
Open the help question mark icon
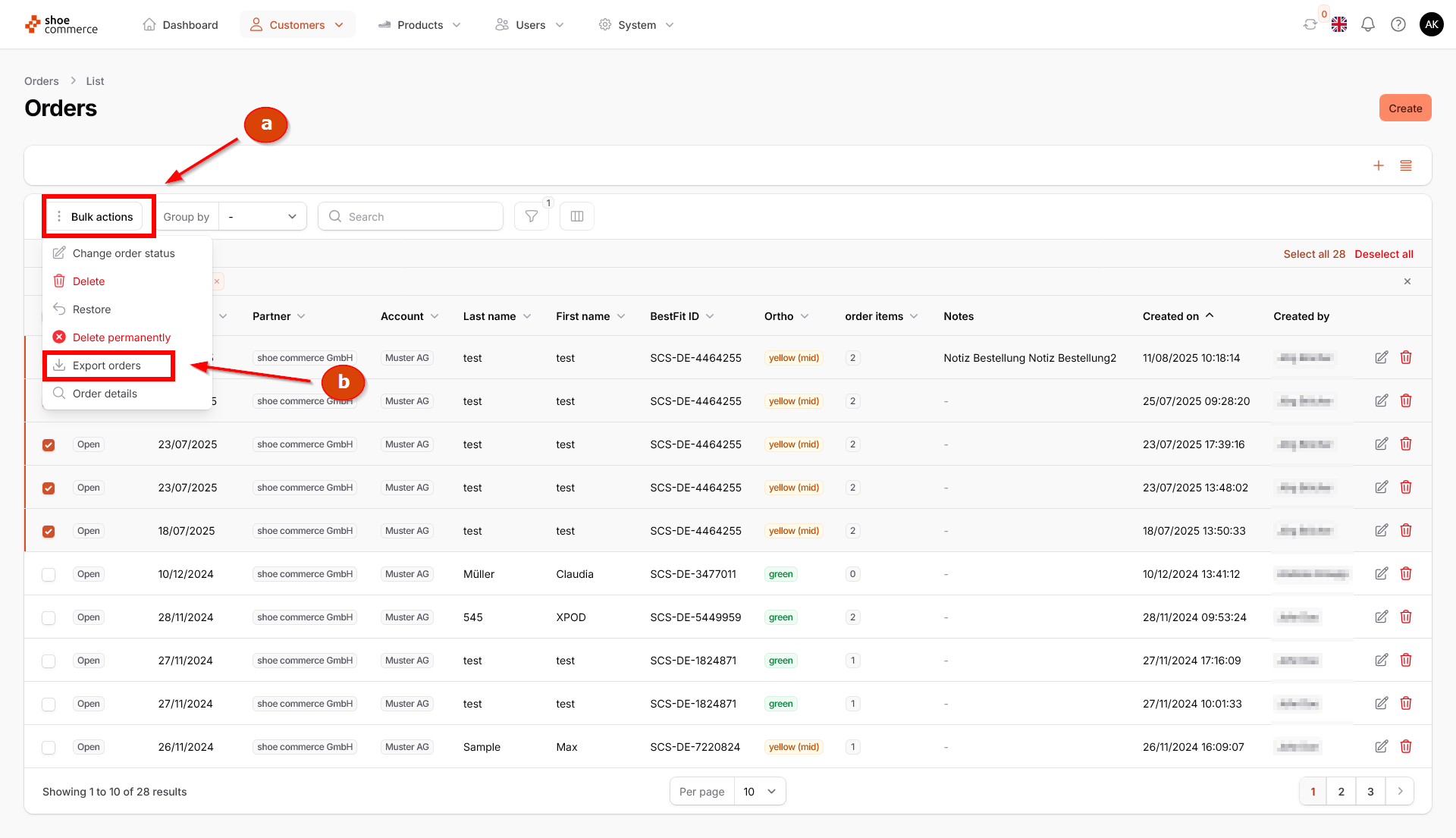(1398, 25)
